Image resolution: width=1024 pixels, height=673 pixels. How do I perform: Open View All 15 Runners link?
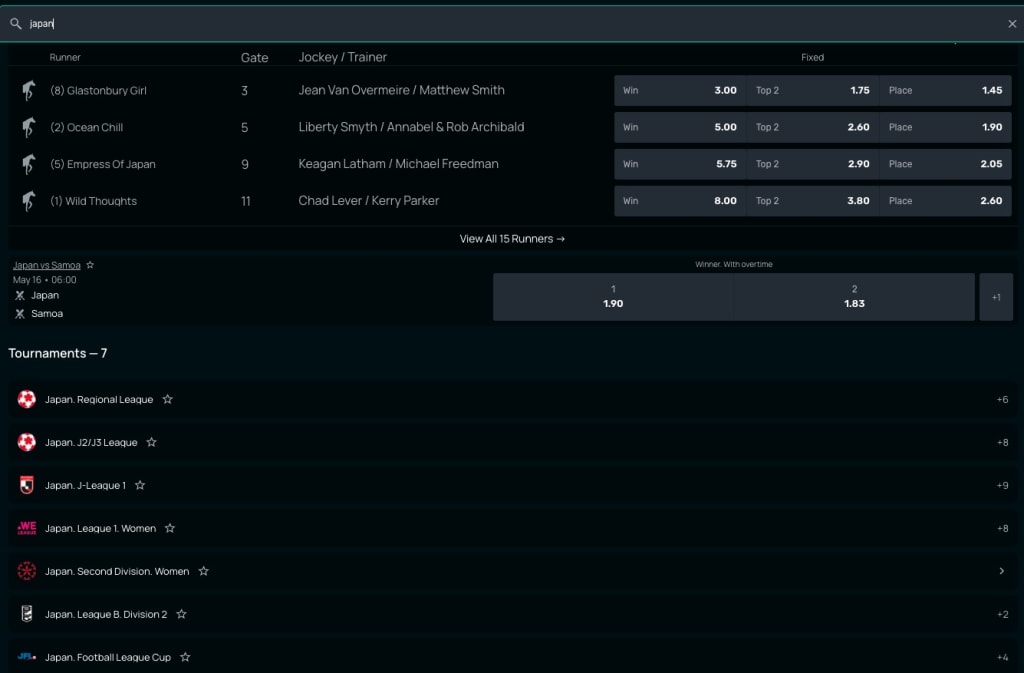click(x=512, y=239)
